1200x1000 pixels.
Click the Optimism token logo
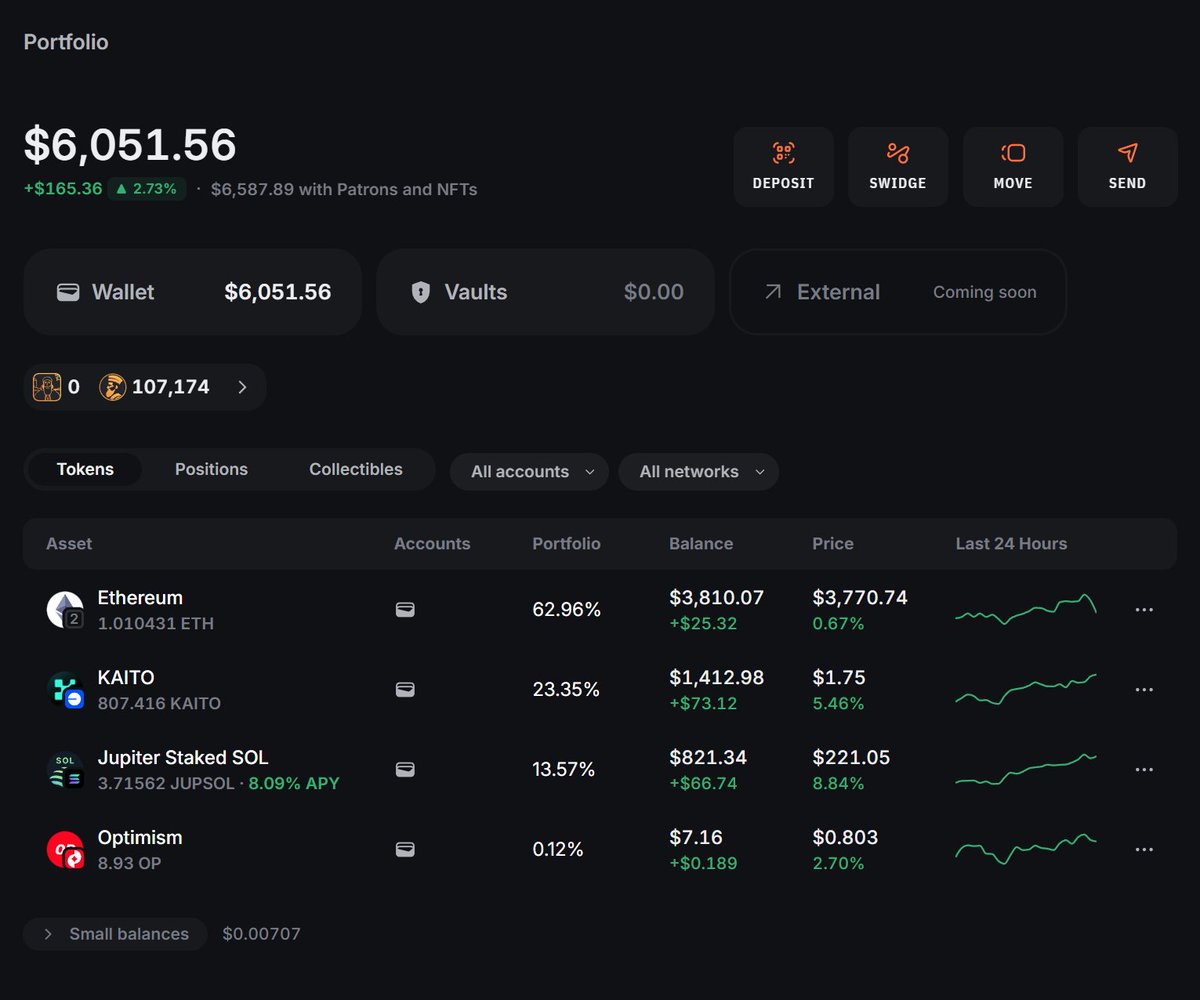coord(65,850)
